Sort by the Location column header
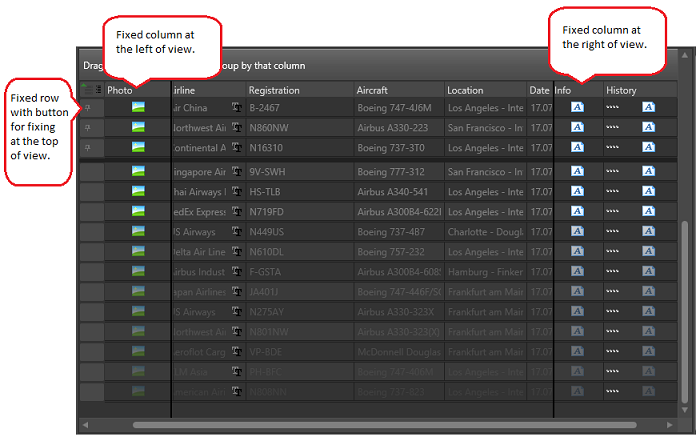 coord(485,90)
